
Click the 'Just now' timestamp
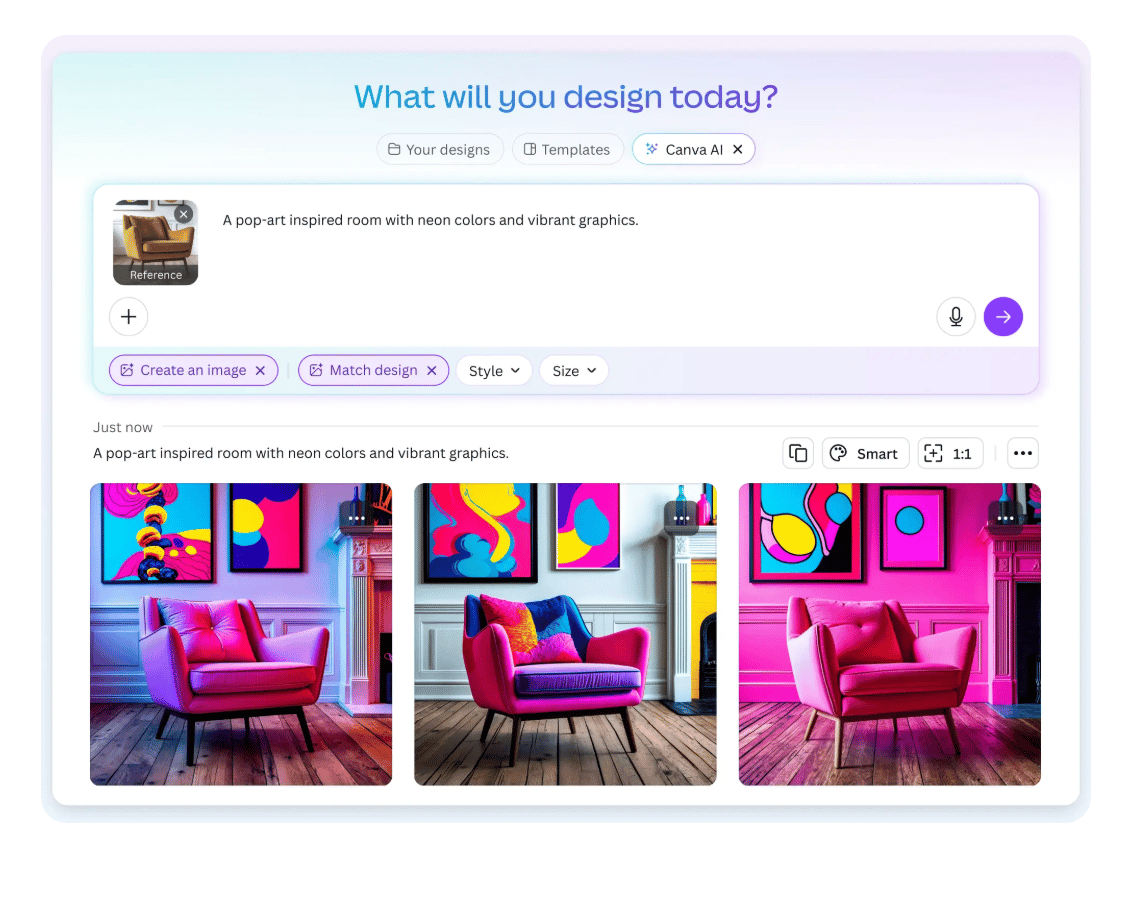click(x=122, y=427)
